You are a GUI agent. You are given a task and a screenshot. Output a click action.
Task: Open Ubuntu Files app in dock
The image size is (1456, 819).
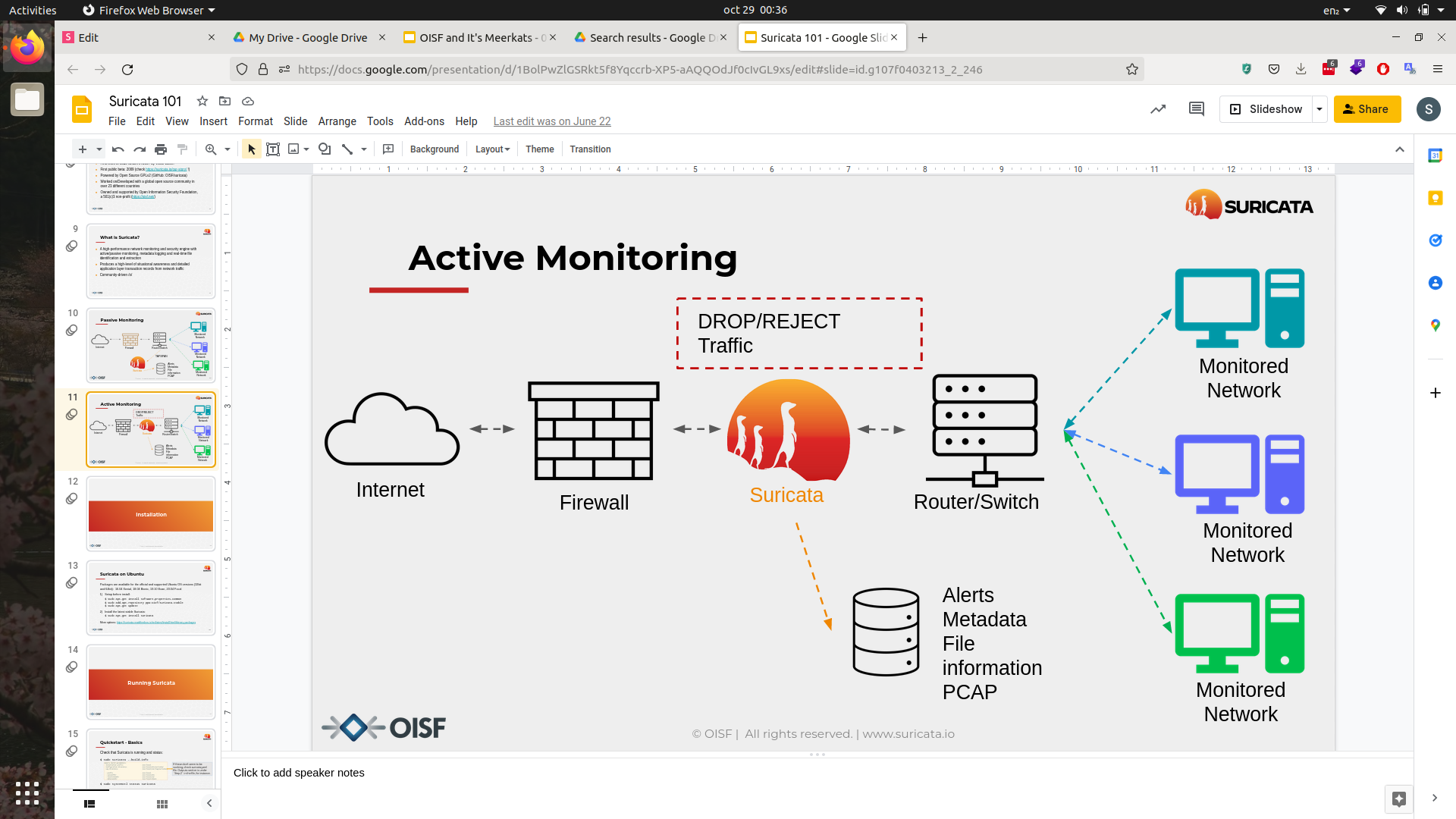click(x=27, y=100)
